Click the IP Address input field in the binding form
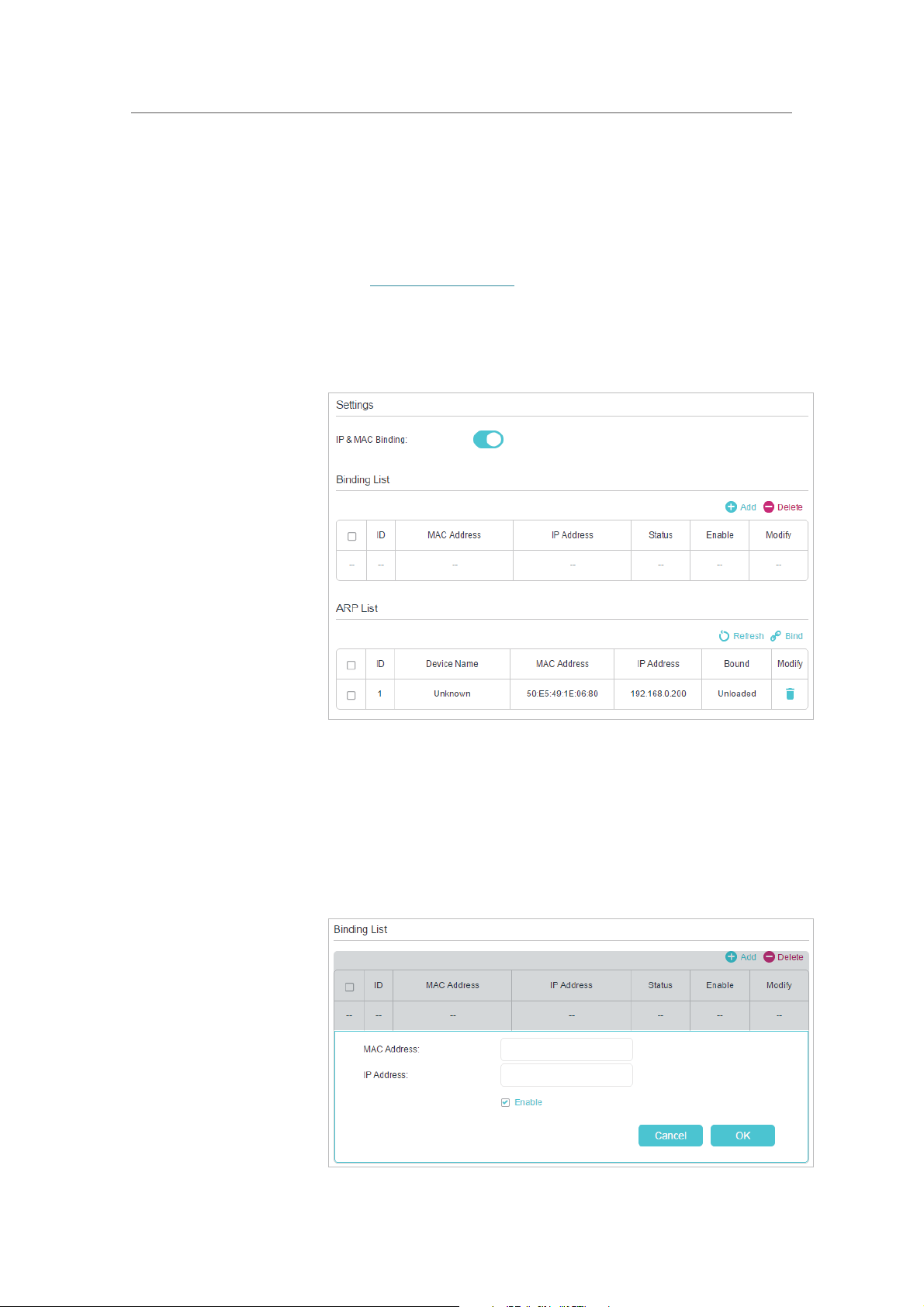924x1307 pixels. pyautogui.click(x=566, y=1075)
